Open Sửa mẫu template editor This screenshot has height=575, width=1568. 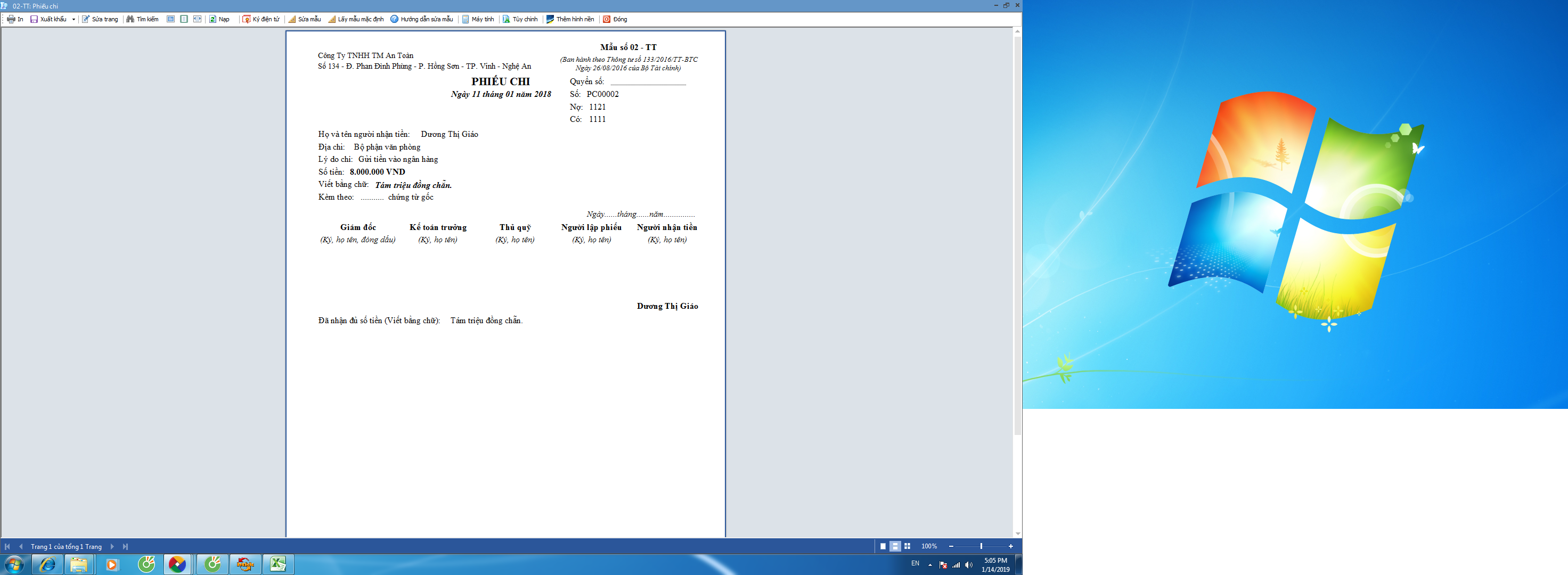pos(304,20)
